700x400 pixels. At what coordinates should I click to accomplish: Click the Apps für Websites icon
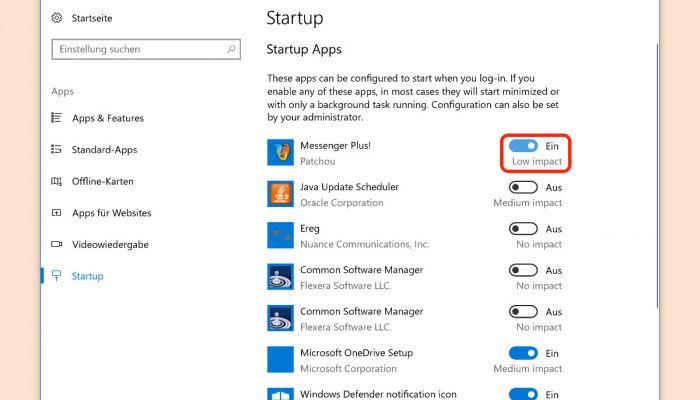point(56,212)
